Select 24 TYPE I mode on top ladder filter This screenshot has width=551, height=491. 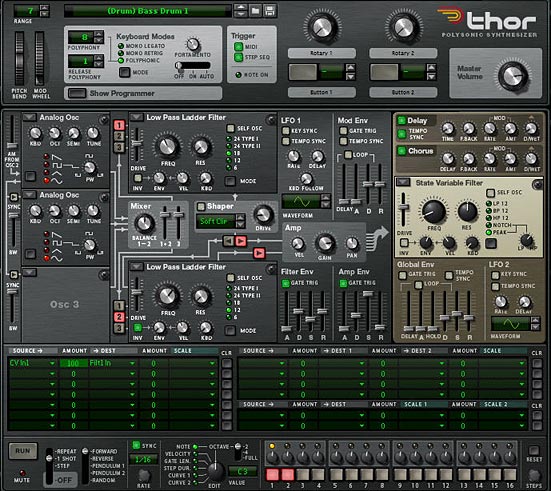[229, 139]
